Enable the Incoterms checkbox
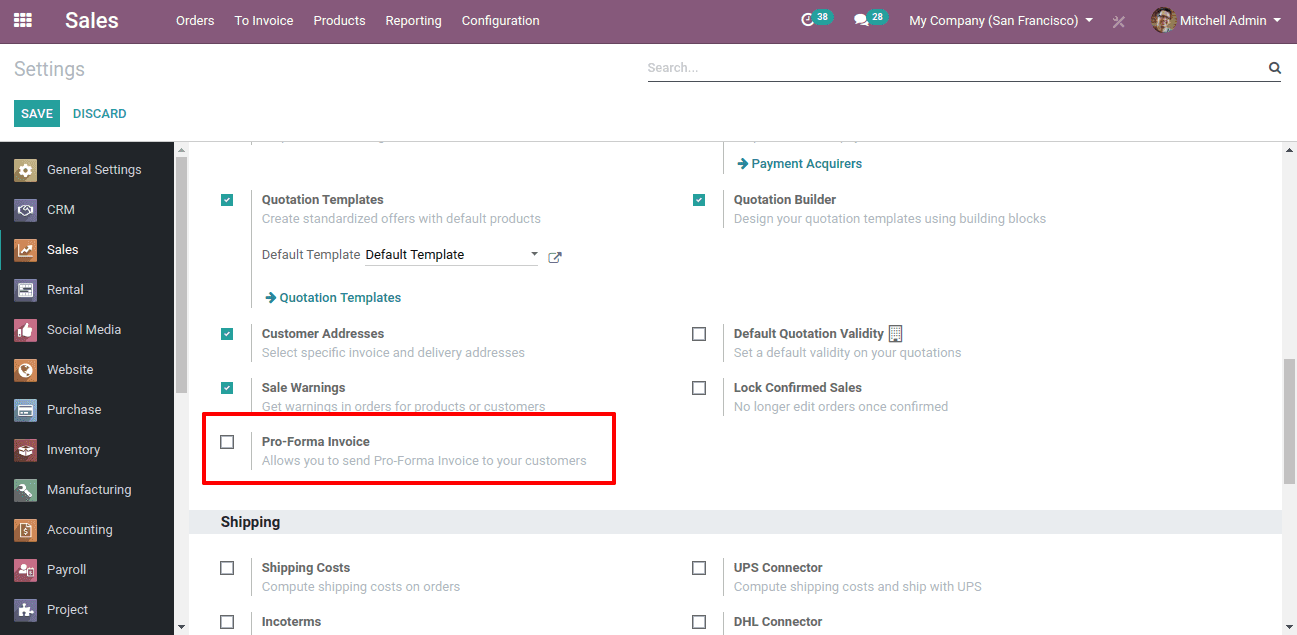Screen dimensions: 1297x635 click(x=227, y=622)
